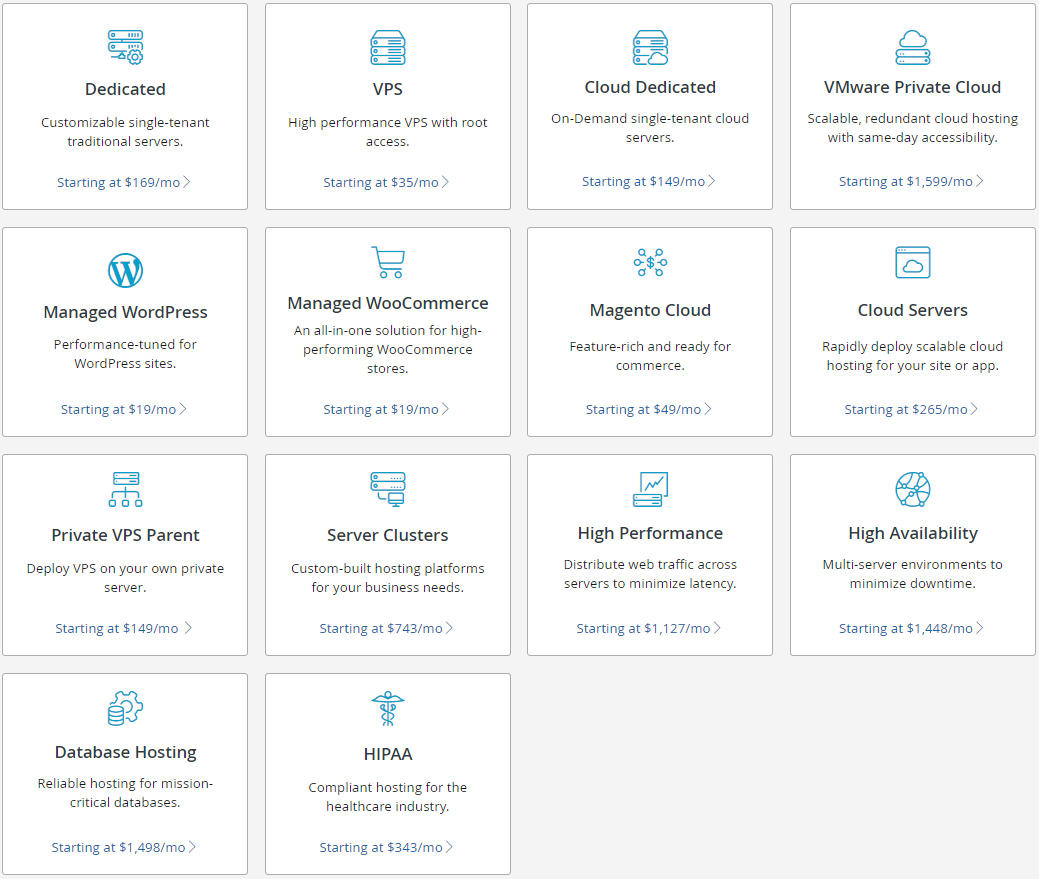Click 'Deploy VPS on your own private server'
Viewport: 1039px width, 879px height.
125,578
